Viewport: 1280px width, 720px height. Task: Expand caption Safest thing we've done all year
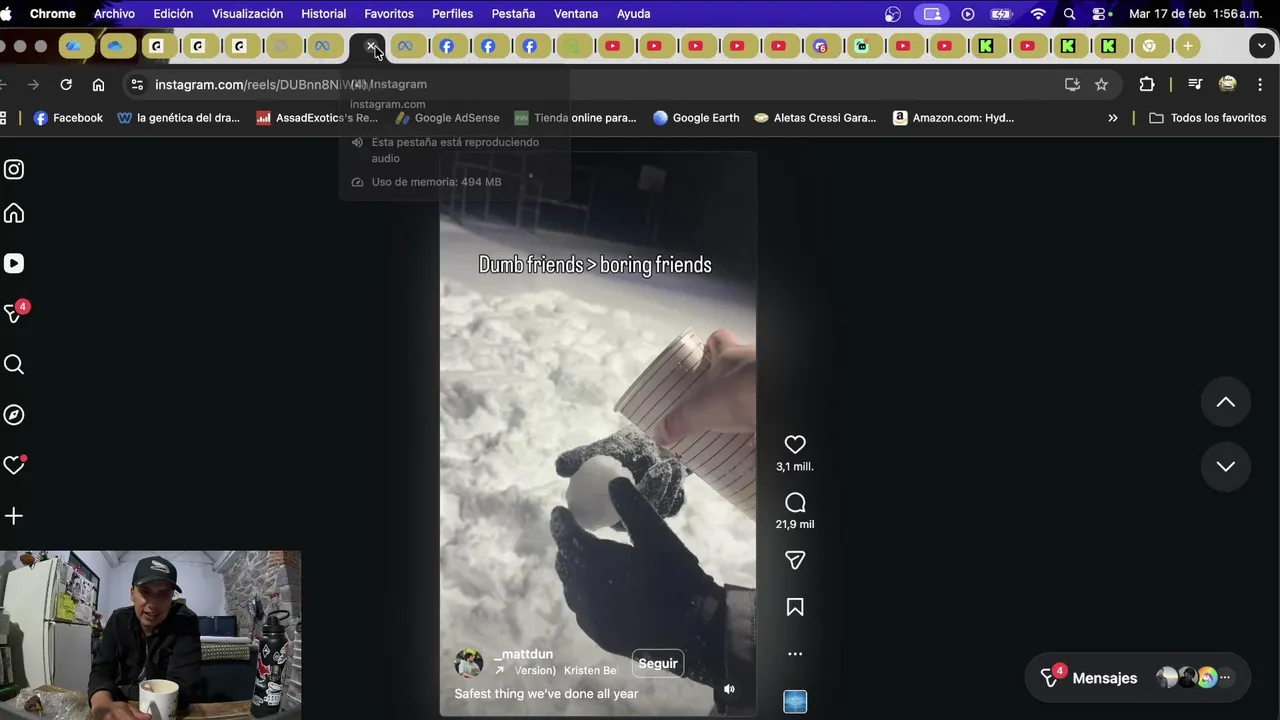(x=546, y=693)
